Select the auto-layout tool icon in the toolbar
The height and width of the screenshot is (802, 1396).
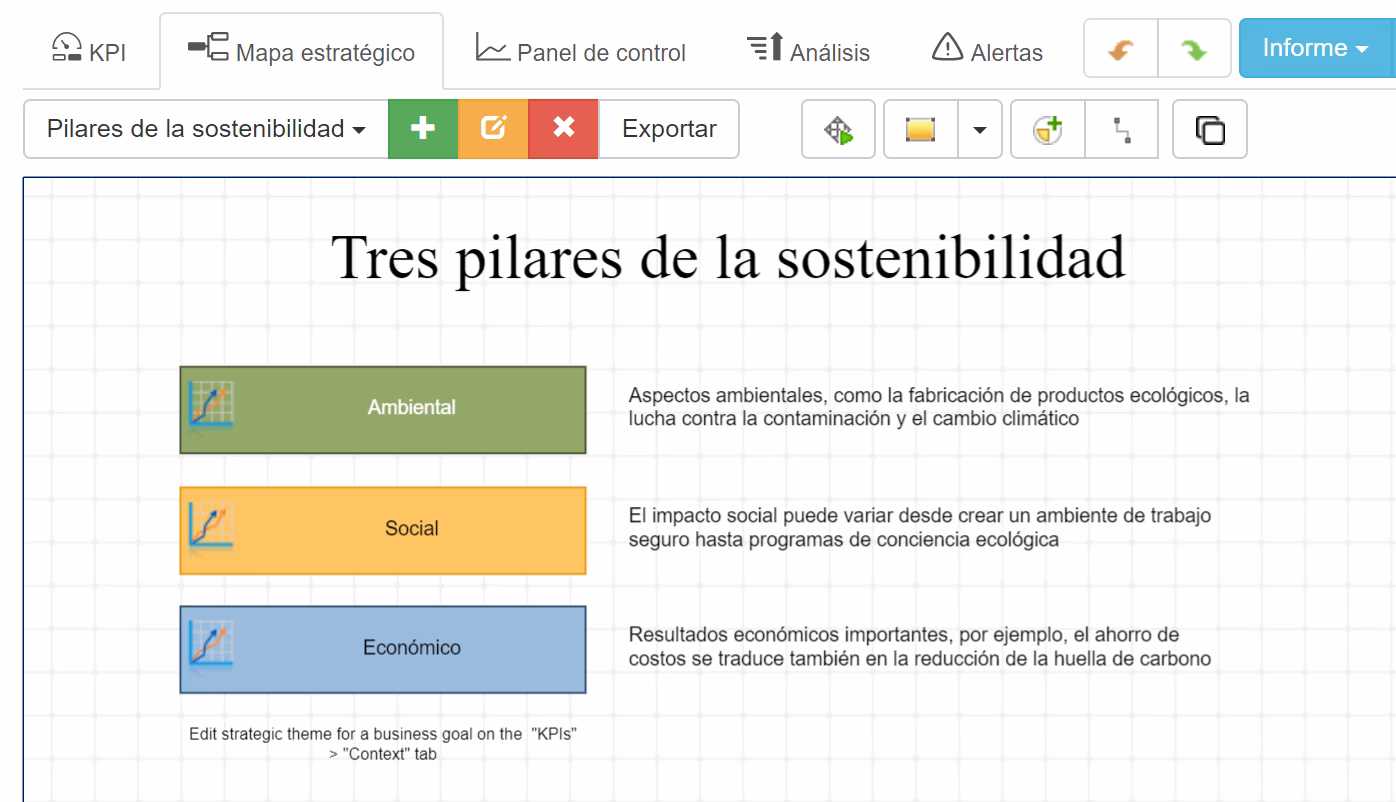point(838,129)
